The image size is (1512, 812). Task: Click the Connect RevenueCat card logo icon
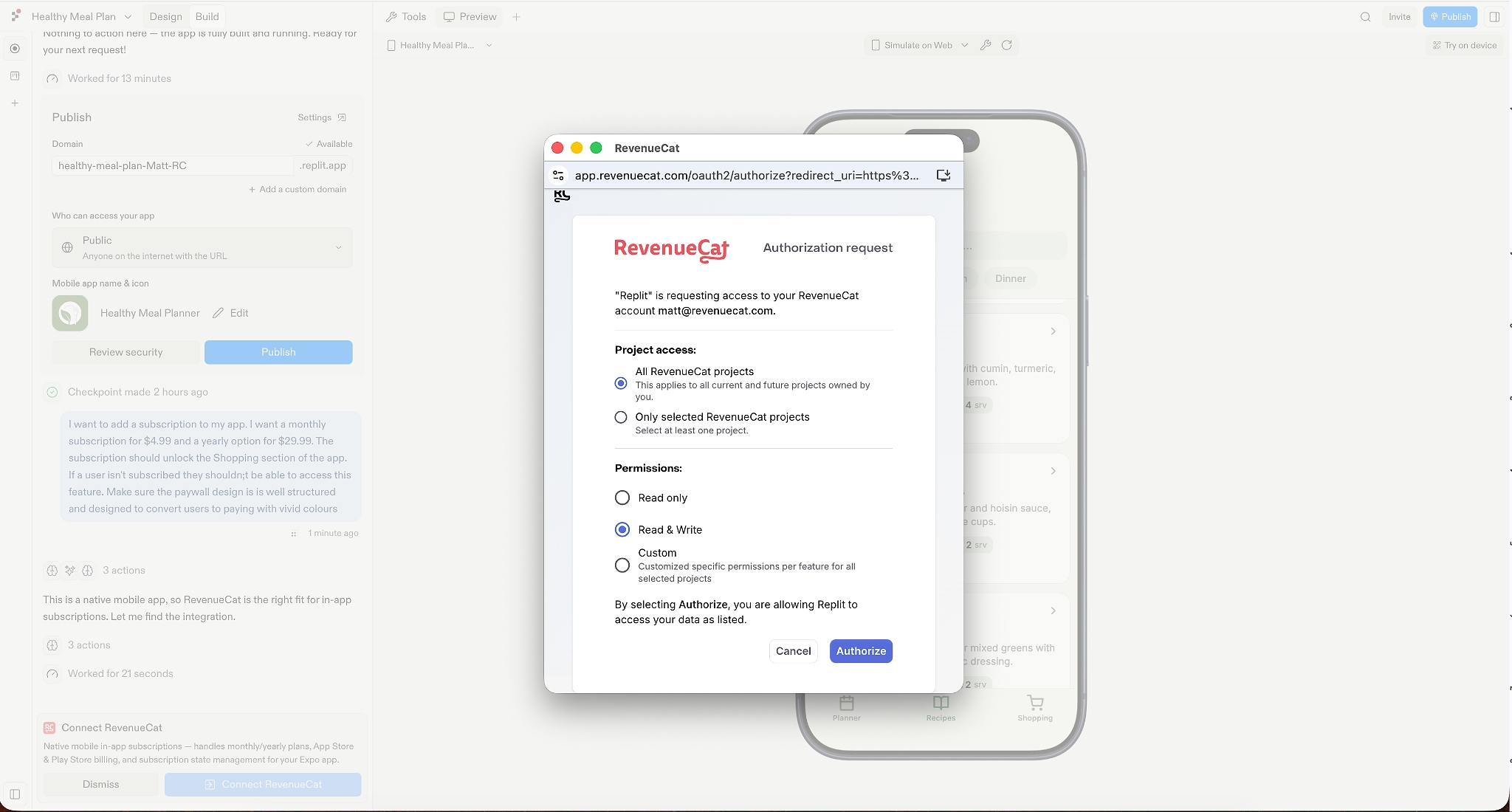click(49, 728)
